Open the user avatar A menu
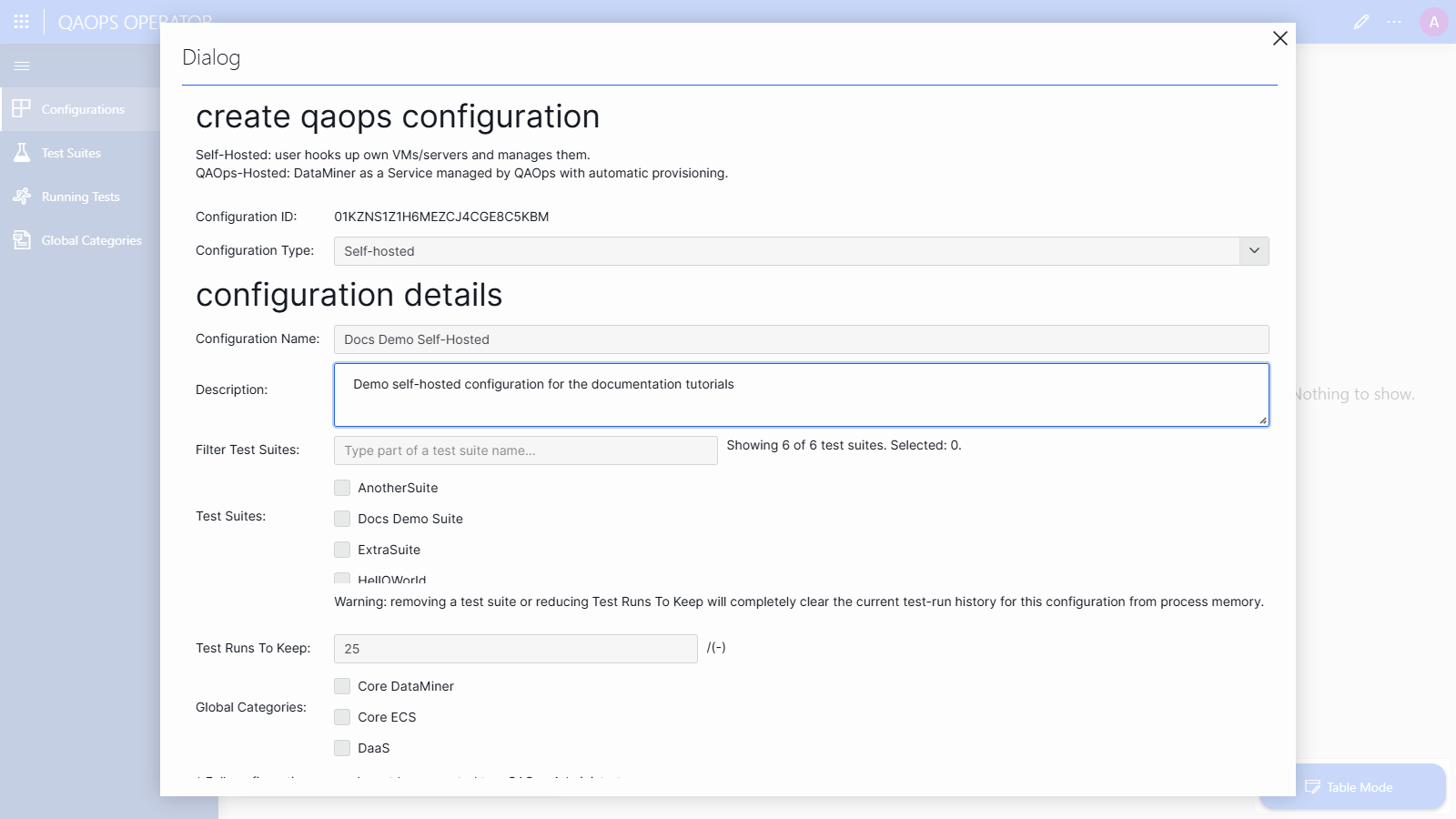This screenshot has height=819, width=1456. click(1434, 22)
